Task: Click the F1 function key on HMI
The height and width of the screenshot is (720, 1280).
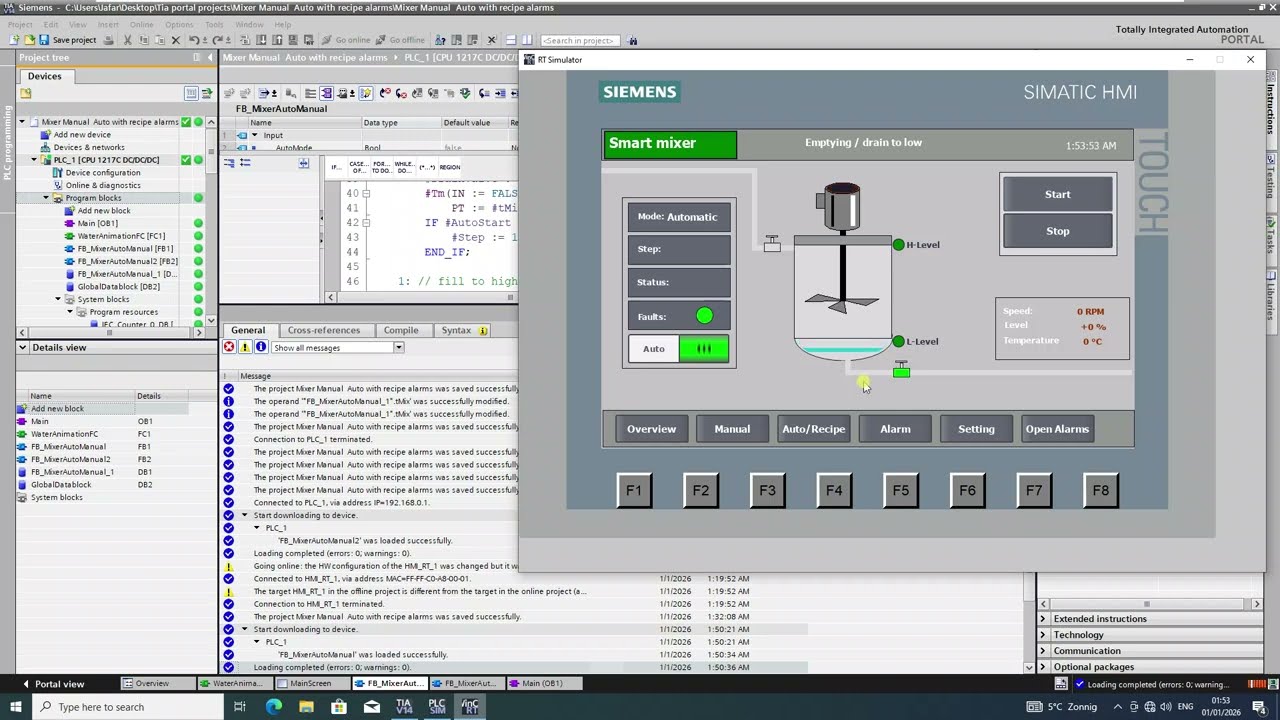Action: [x=634, y=490]
